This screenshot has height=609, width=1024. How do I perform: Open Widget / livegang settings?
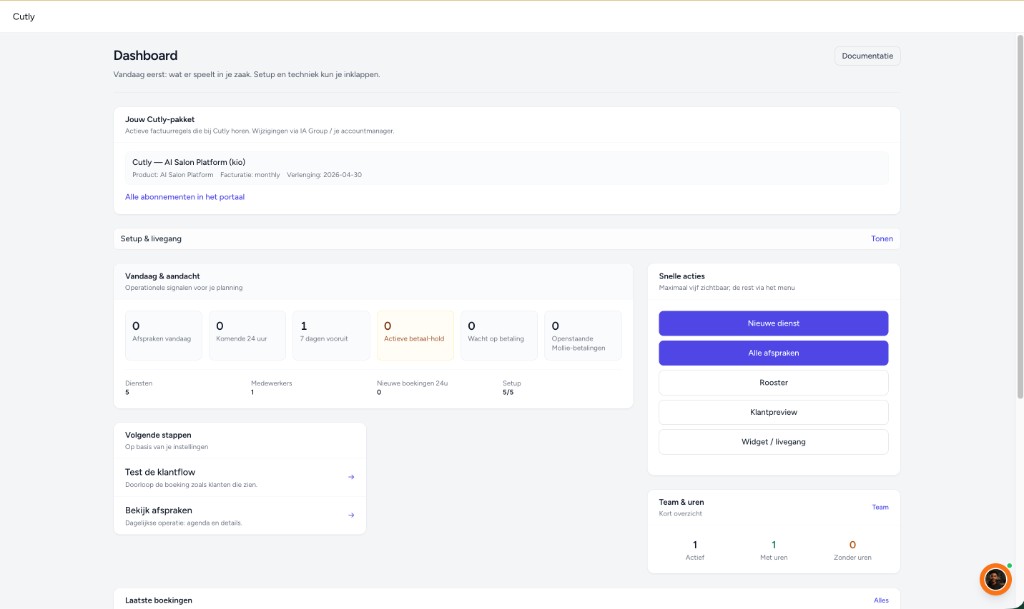773,441
